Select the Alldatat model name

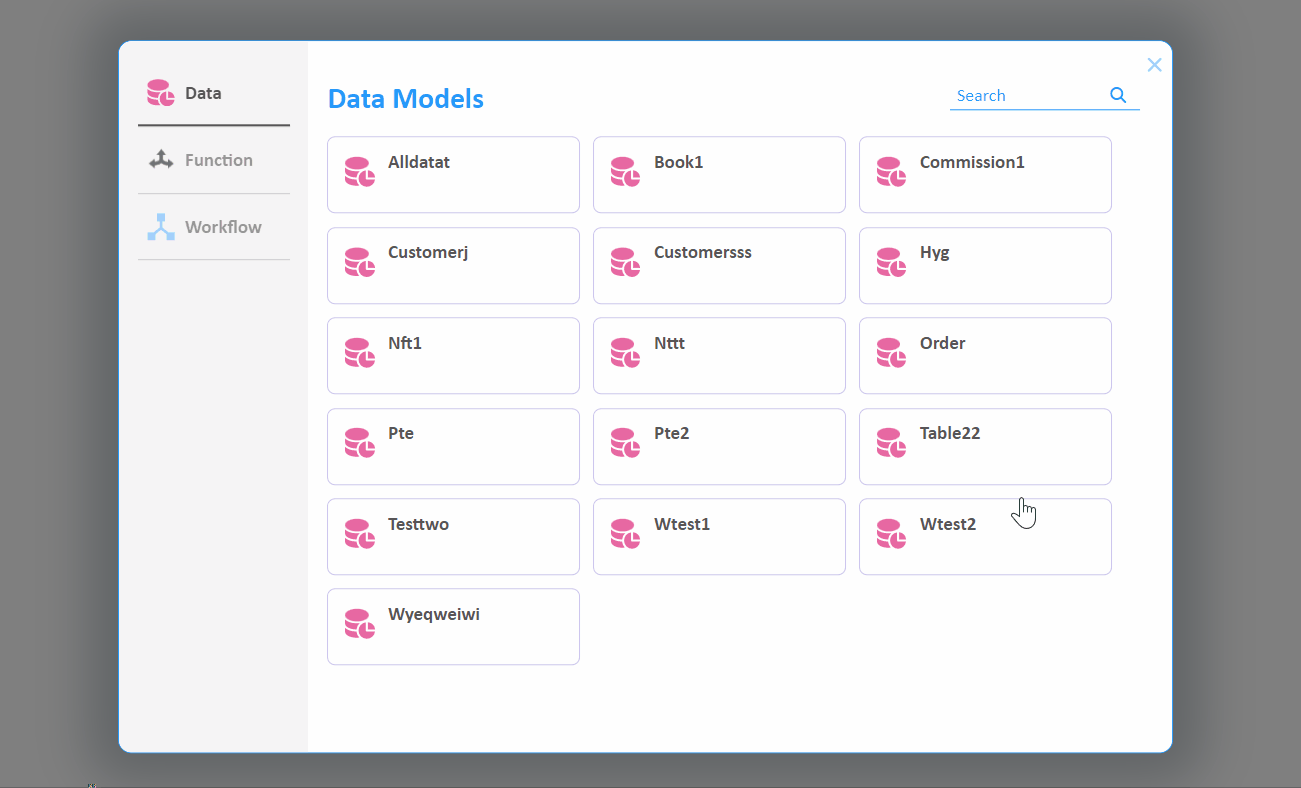pos(419,162)
